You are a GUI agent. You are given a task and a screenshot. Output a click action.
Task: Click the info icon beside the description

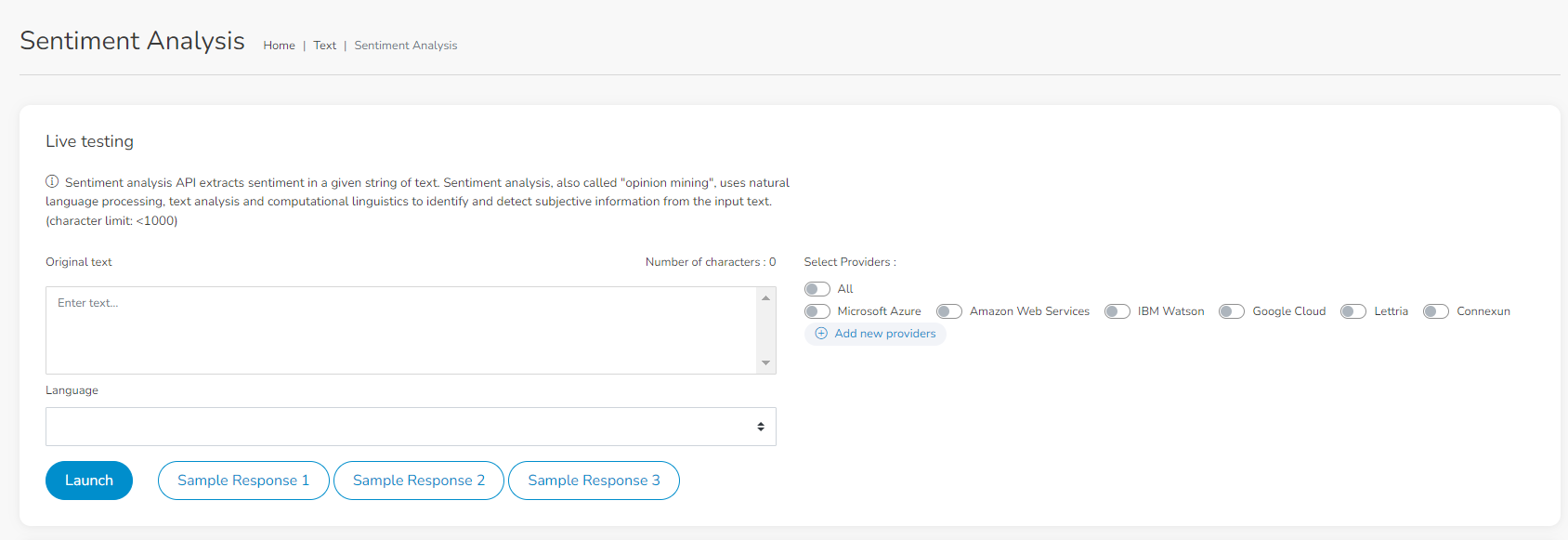point(52,181)
